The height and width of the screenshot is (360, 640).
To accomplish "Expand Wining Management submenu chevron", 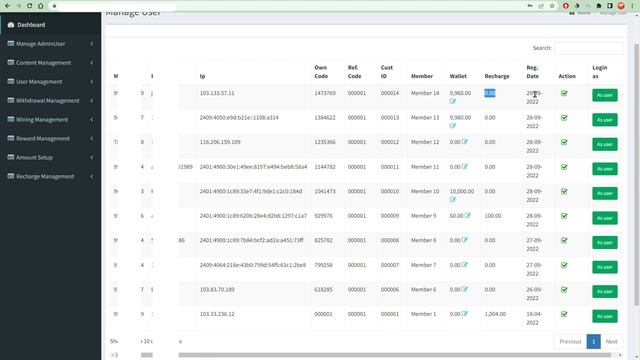I will [91, 120].
